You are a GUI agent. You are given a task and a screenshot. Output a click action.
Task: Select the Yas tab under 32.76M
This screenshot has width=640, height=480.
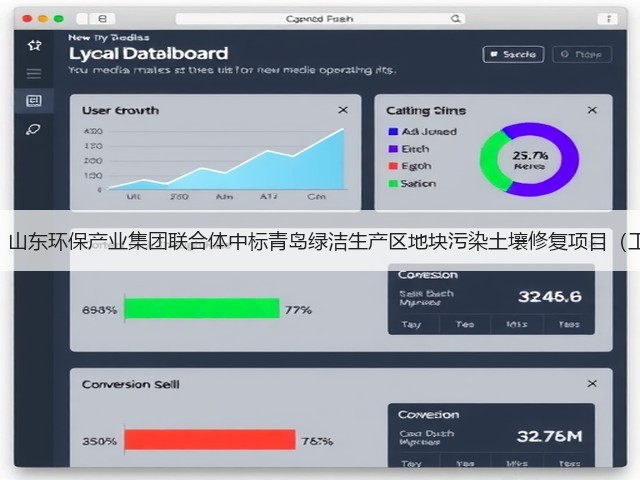tap(465, 464)
